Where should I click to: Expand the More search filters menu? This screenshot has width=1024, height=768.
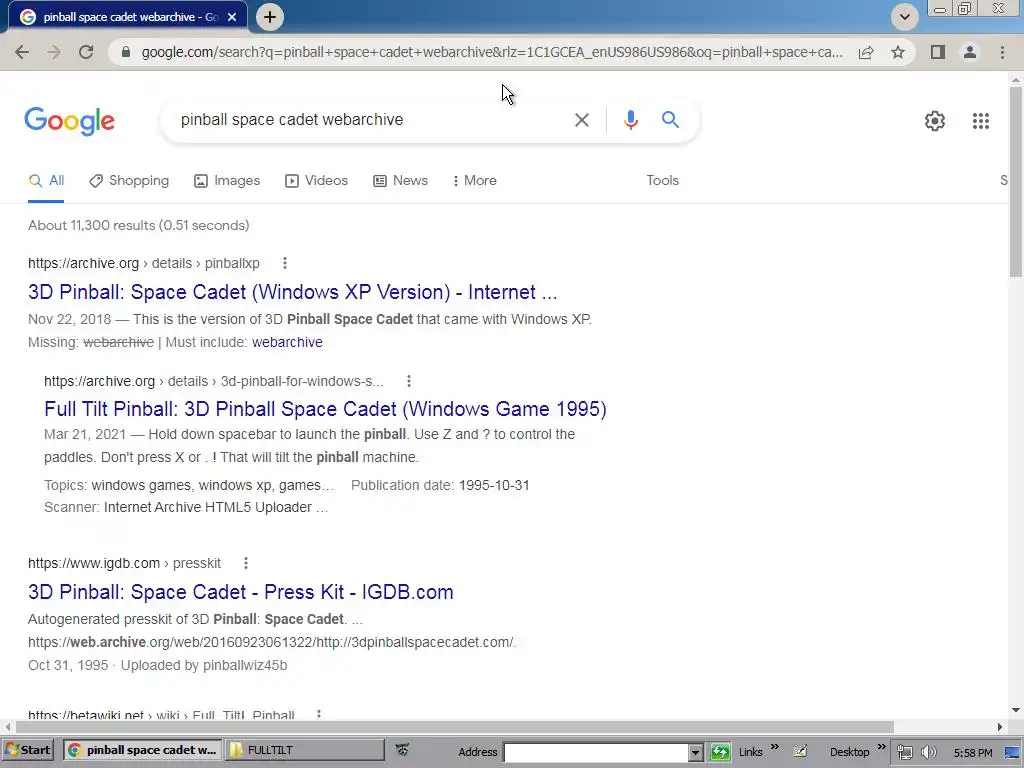475,181
